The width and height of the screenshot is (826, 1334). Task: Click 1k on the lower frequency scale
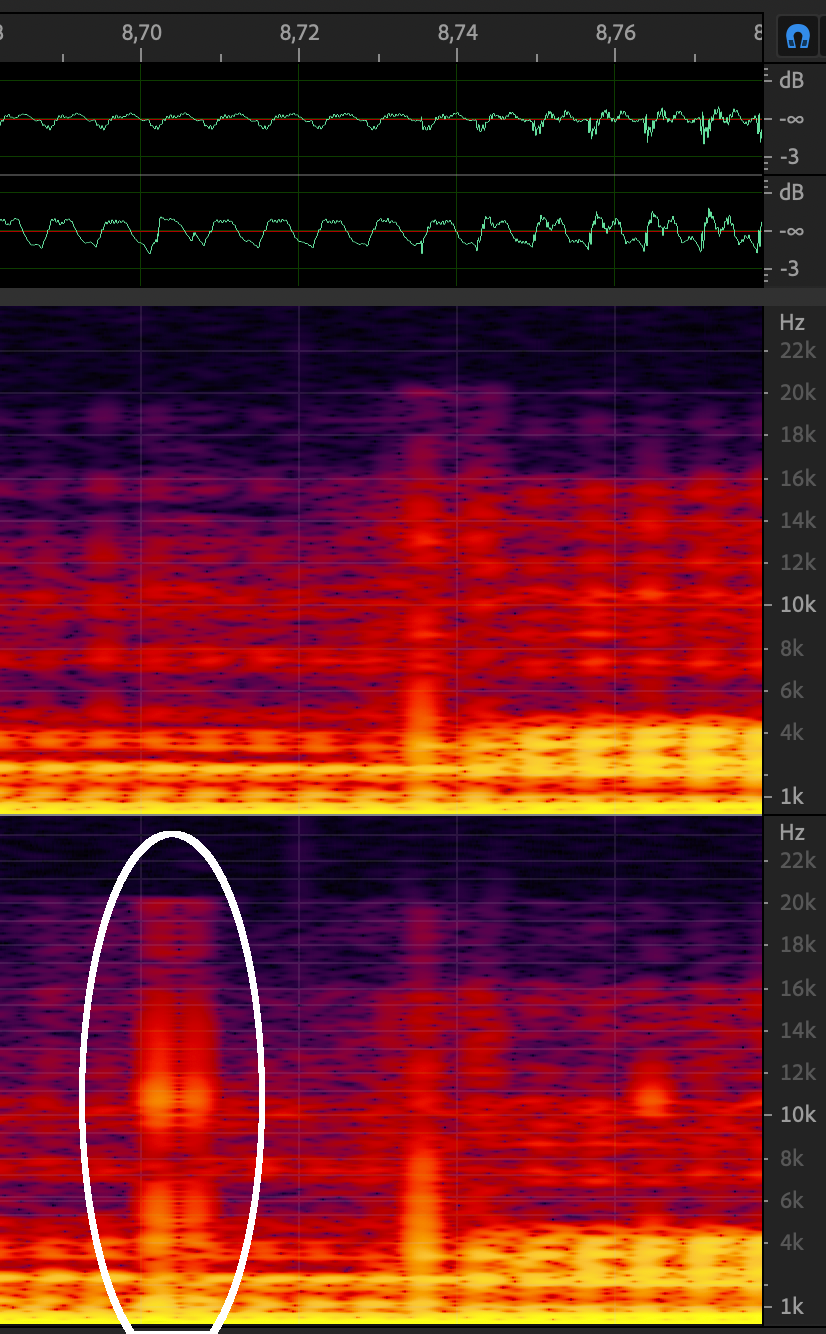(x=793, y=1307)
